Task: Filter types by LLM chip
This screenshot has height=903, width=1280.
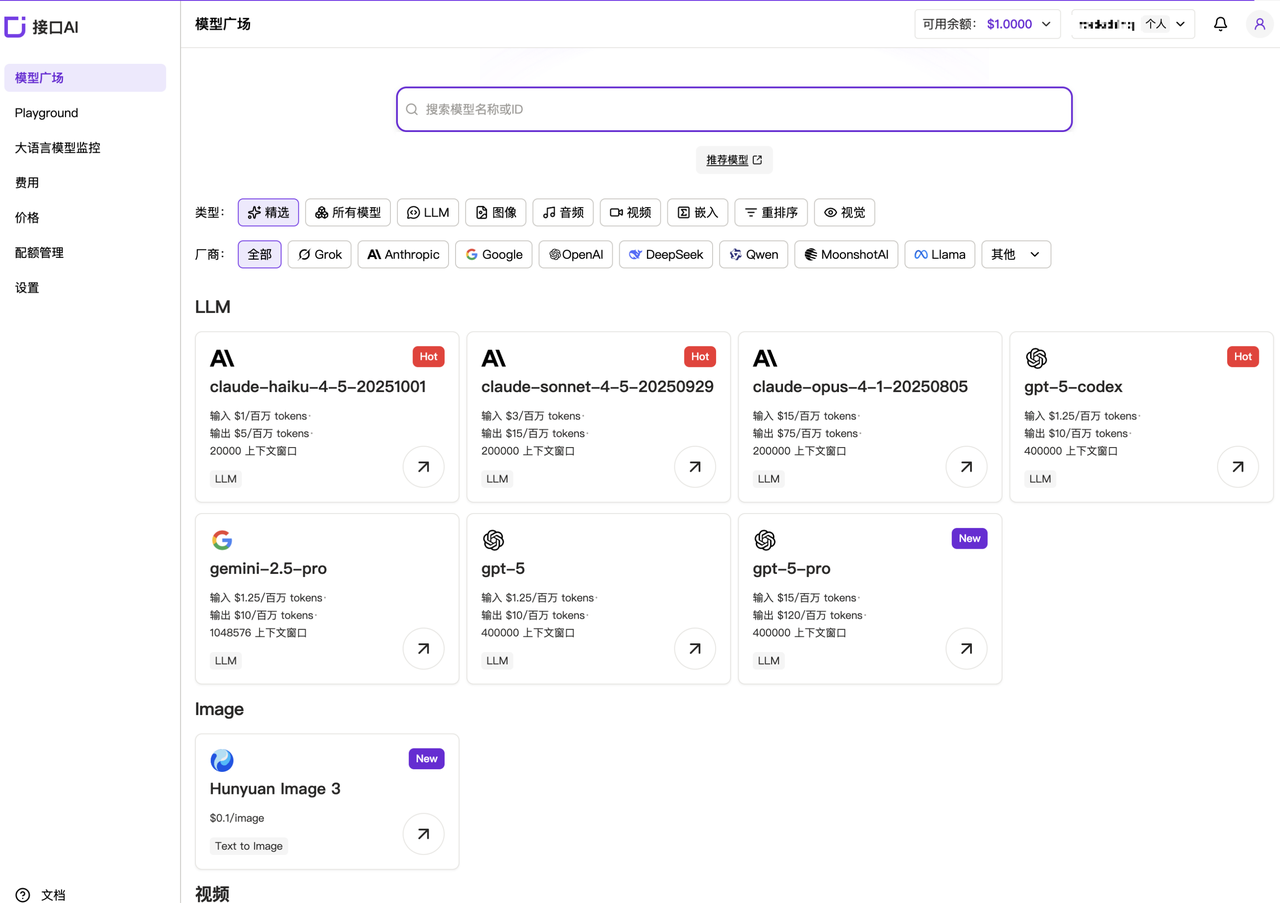Action: click(x=428, y=212)
